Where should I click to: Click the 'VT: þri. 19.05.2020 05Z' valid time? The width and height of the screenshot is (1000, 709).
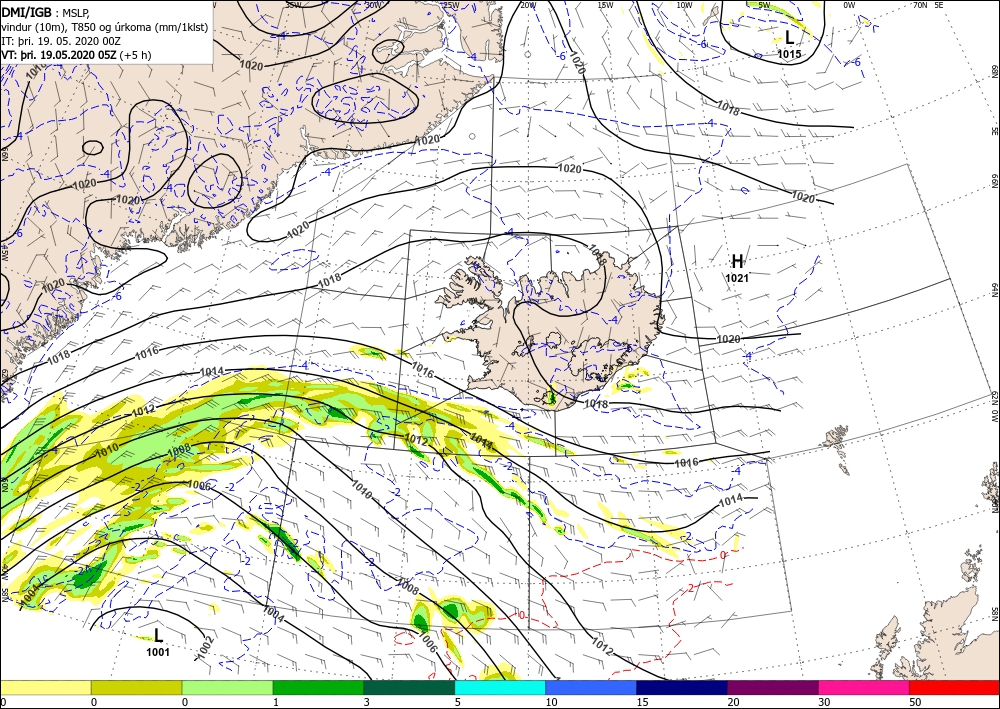click(x=59, y=55)
